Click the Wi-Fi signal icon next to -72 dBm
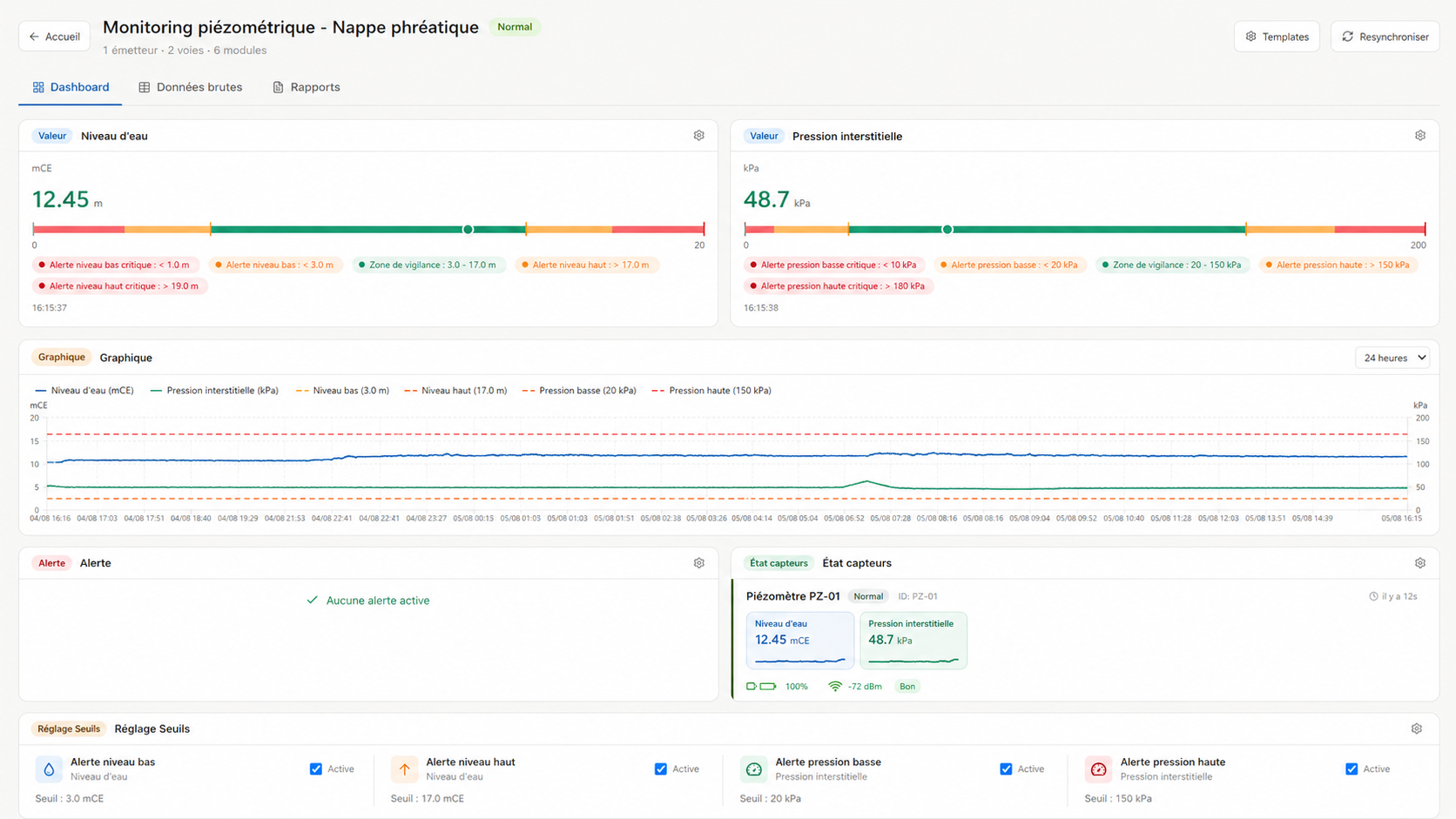This screenshot has height=819, width=1456. pos(834,687)
